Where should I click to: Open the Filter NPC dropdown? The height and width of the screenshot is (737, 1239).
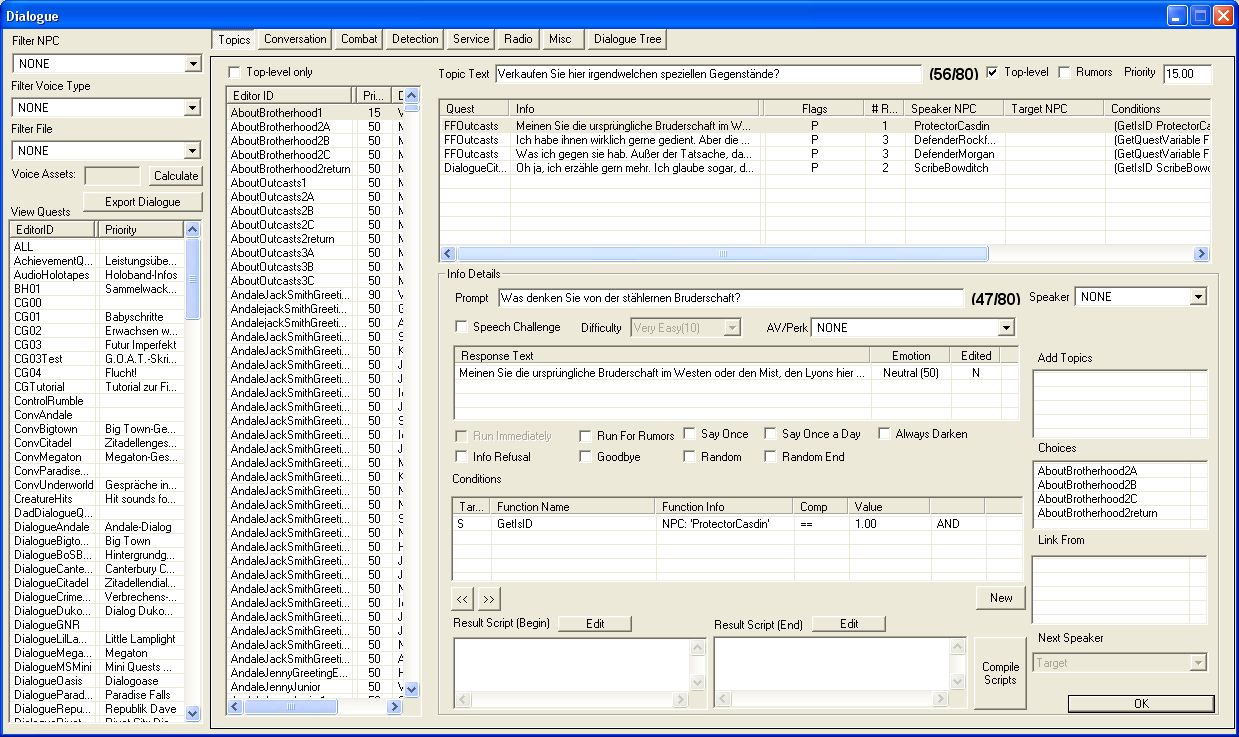click(x=193, y=64)
